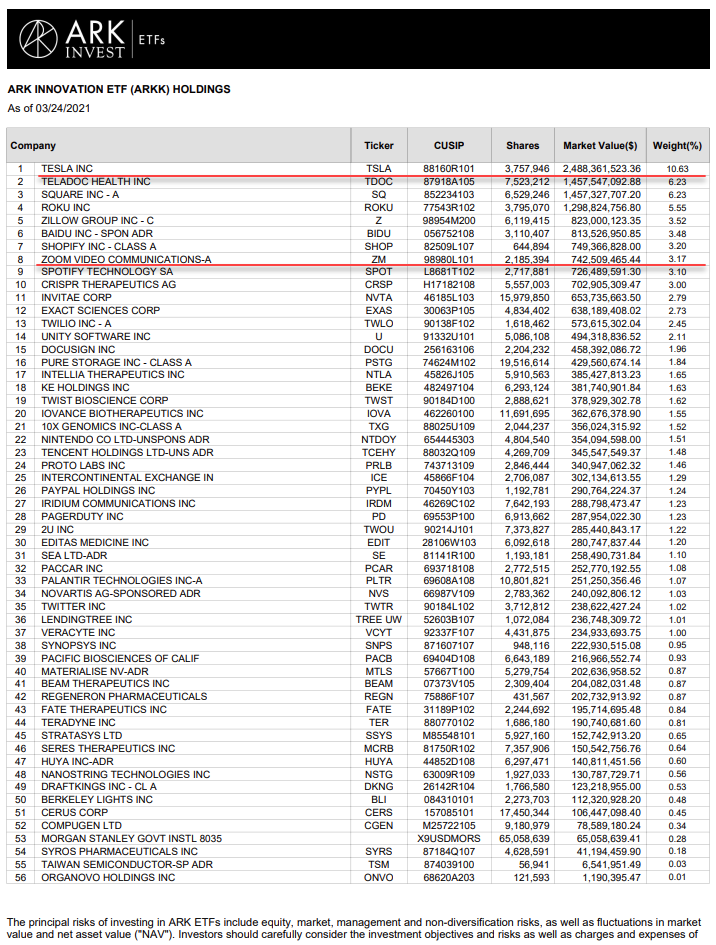Click the Weight(%) column header
Screen dimensions: 716x945
[677, 145]
